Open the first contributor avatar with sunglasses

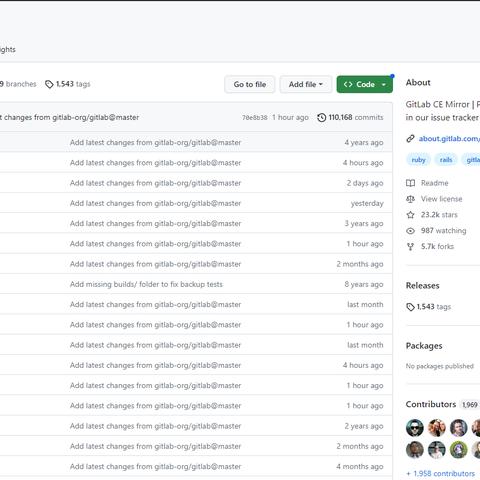[415, 428]
